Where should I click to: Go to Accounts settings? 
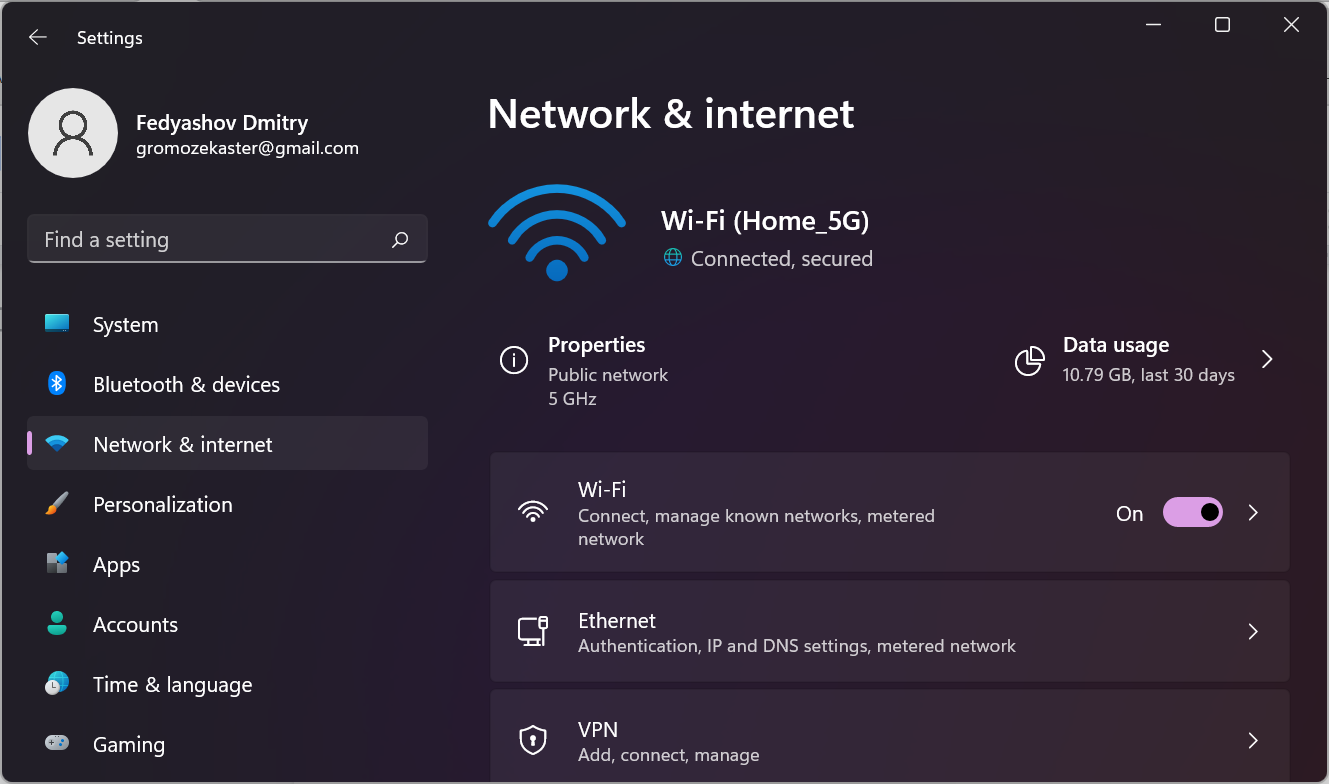tap(135, 625)
